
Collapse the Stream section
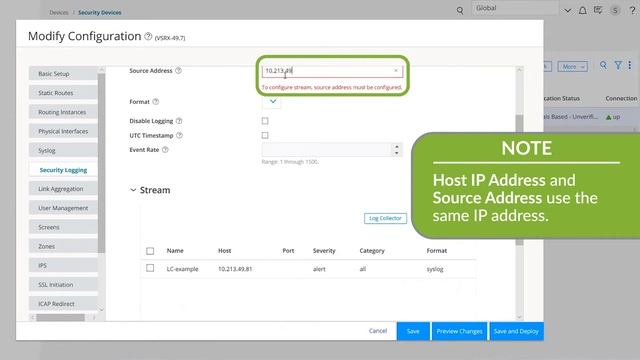tap(133, 190)
